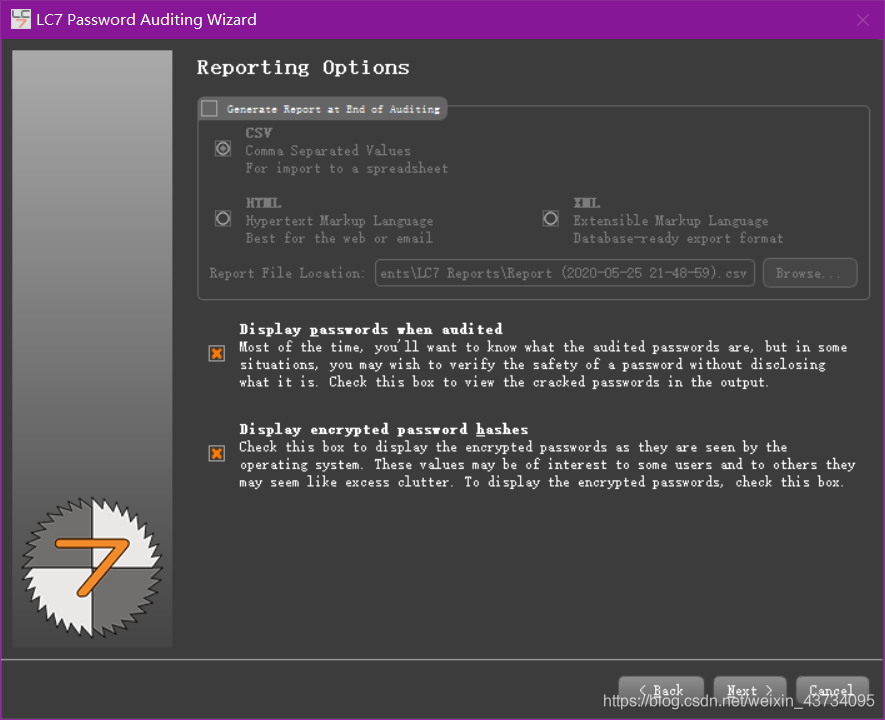Select the CSV report format radio button

(223, 149)
